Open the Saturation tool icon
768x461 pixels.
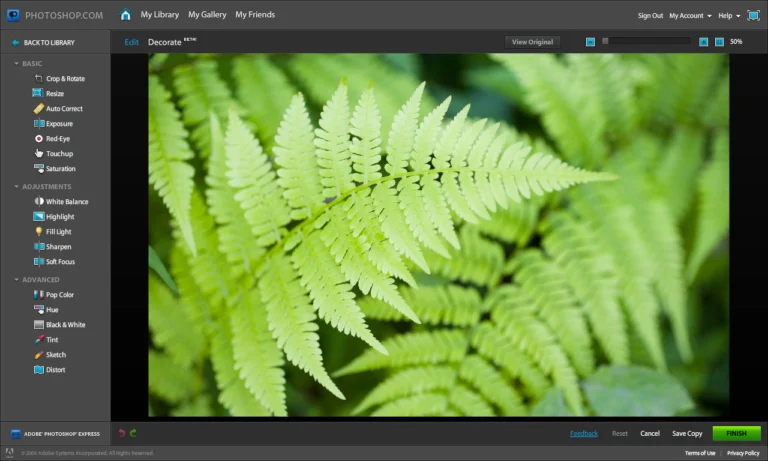pyautogui.click(x=39, y=169)
